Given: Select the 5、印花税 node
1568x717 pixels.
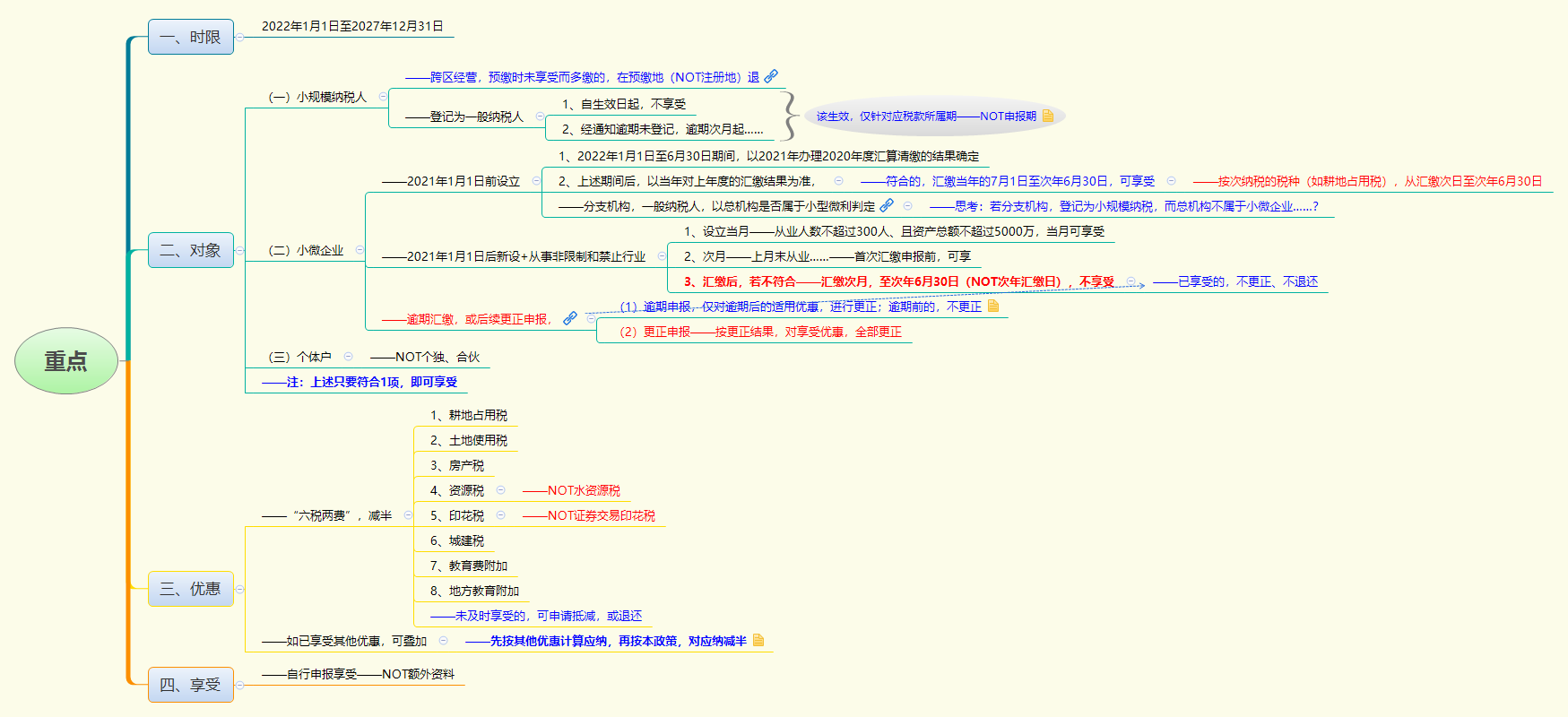Looking at the screenshot, I should click(x=456, y=515).
